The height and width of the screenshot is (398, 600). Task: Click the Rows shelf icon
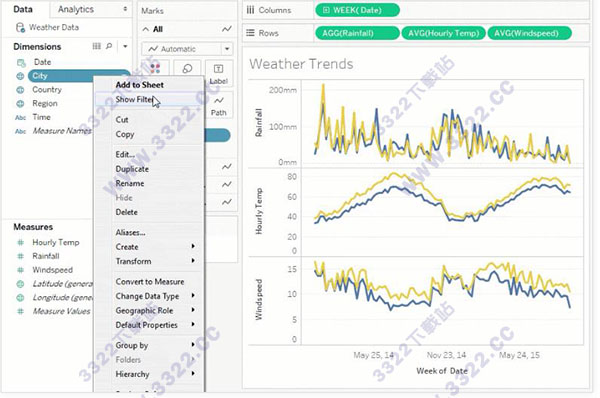point(250,33)
